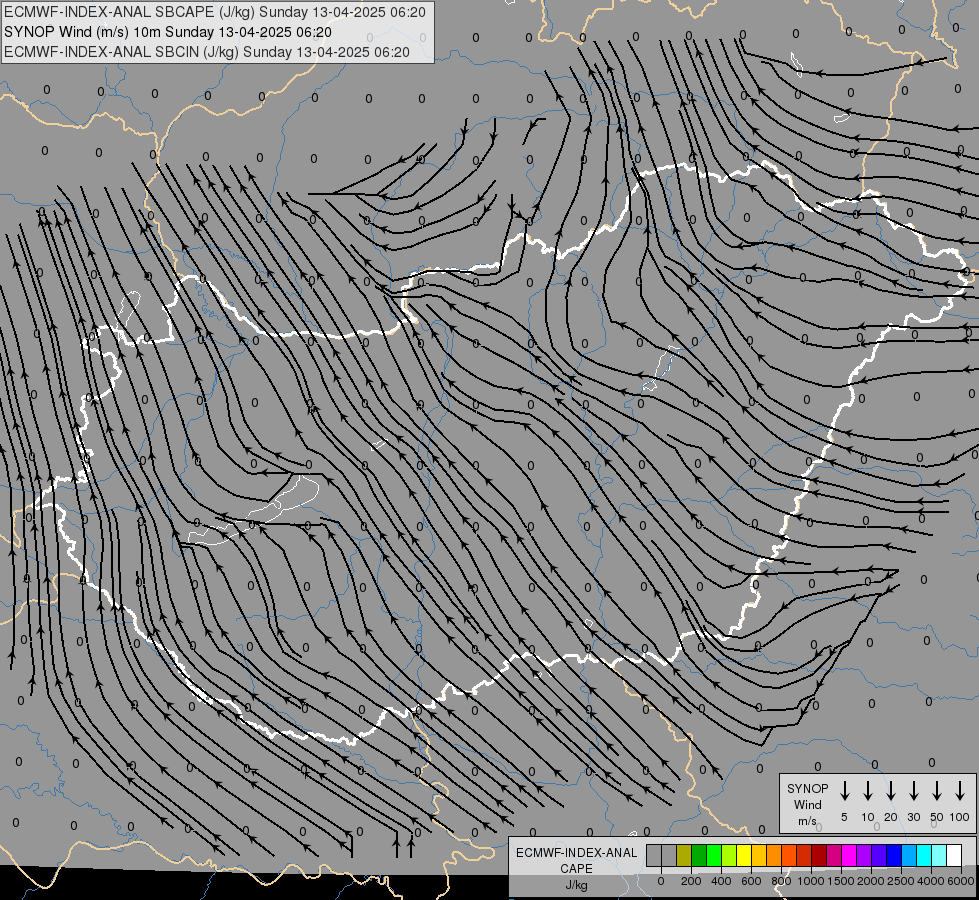Screen dimensions: 979x900
Task: Click the 10 m/s wind arrow in legend
Action: [867, 791]
